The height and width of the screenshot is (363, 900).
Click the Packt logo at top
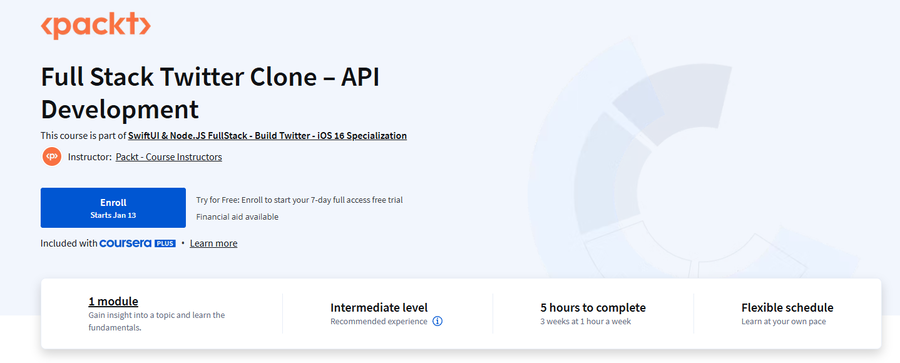[x=96, y=25]
